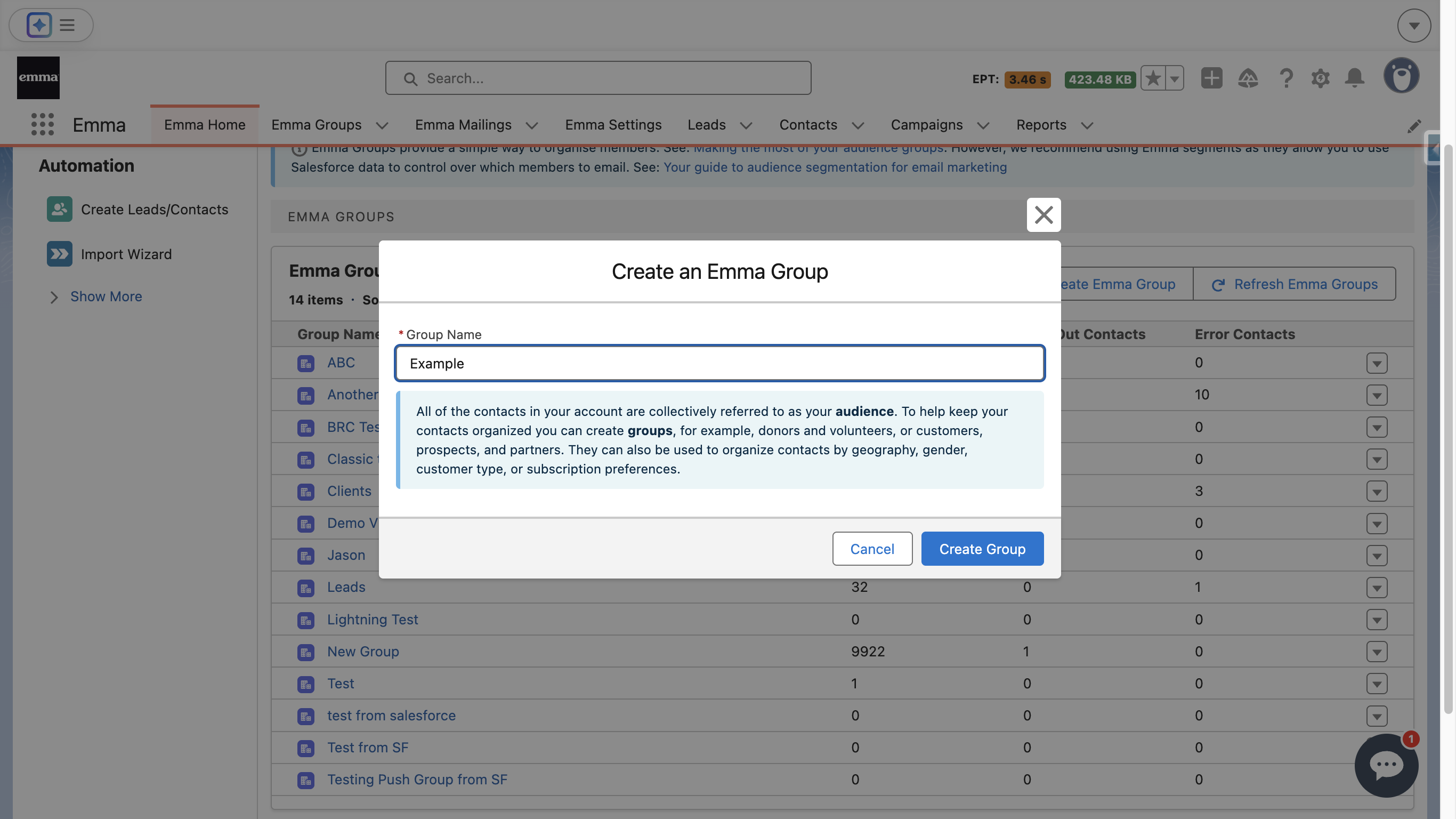Select the Emma Home tab
The image size is (1456, 819).
pyautogui.click(x=205, y=124)
